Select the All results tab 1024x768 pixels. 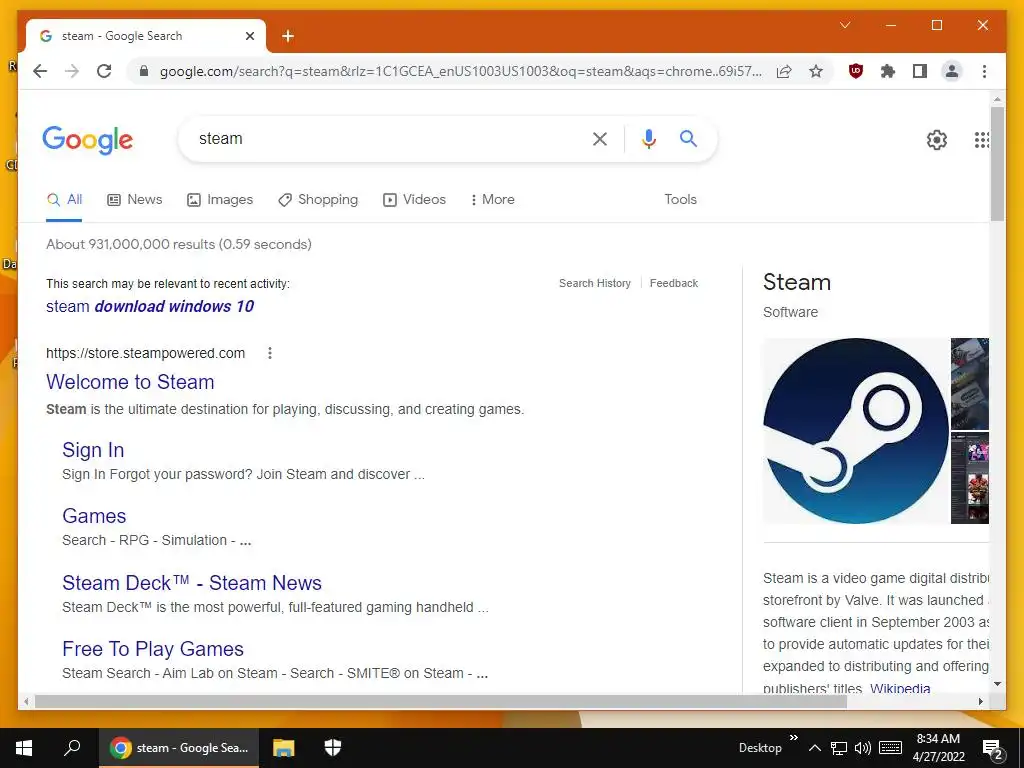[x=64, y=200]
